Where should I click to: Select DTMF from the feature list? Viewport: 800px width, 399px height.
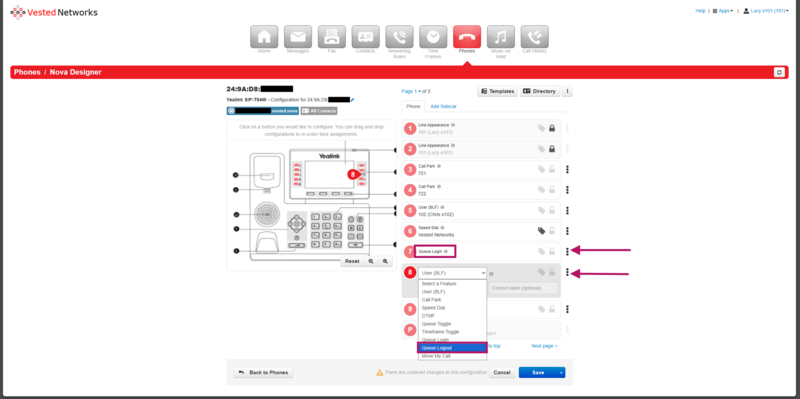(x=453, y=316)
